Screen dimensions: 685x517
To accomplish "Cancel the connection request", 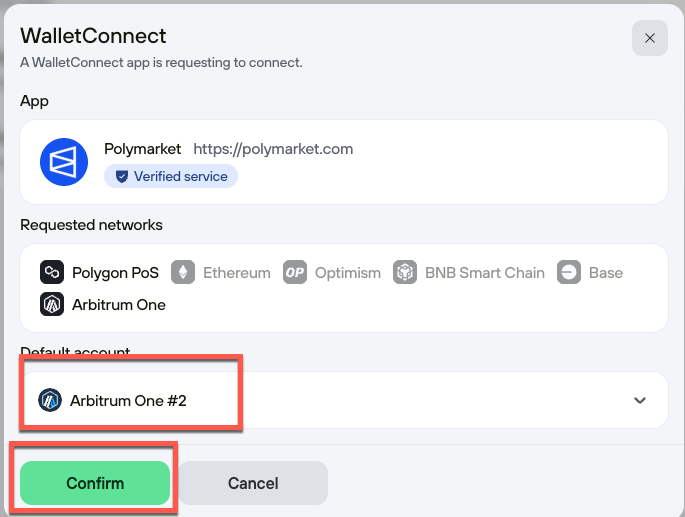I will pyautogui.click(x=253, y=483).
